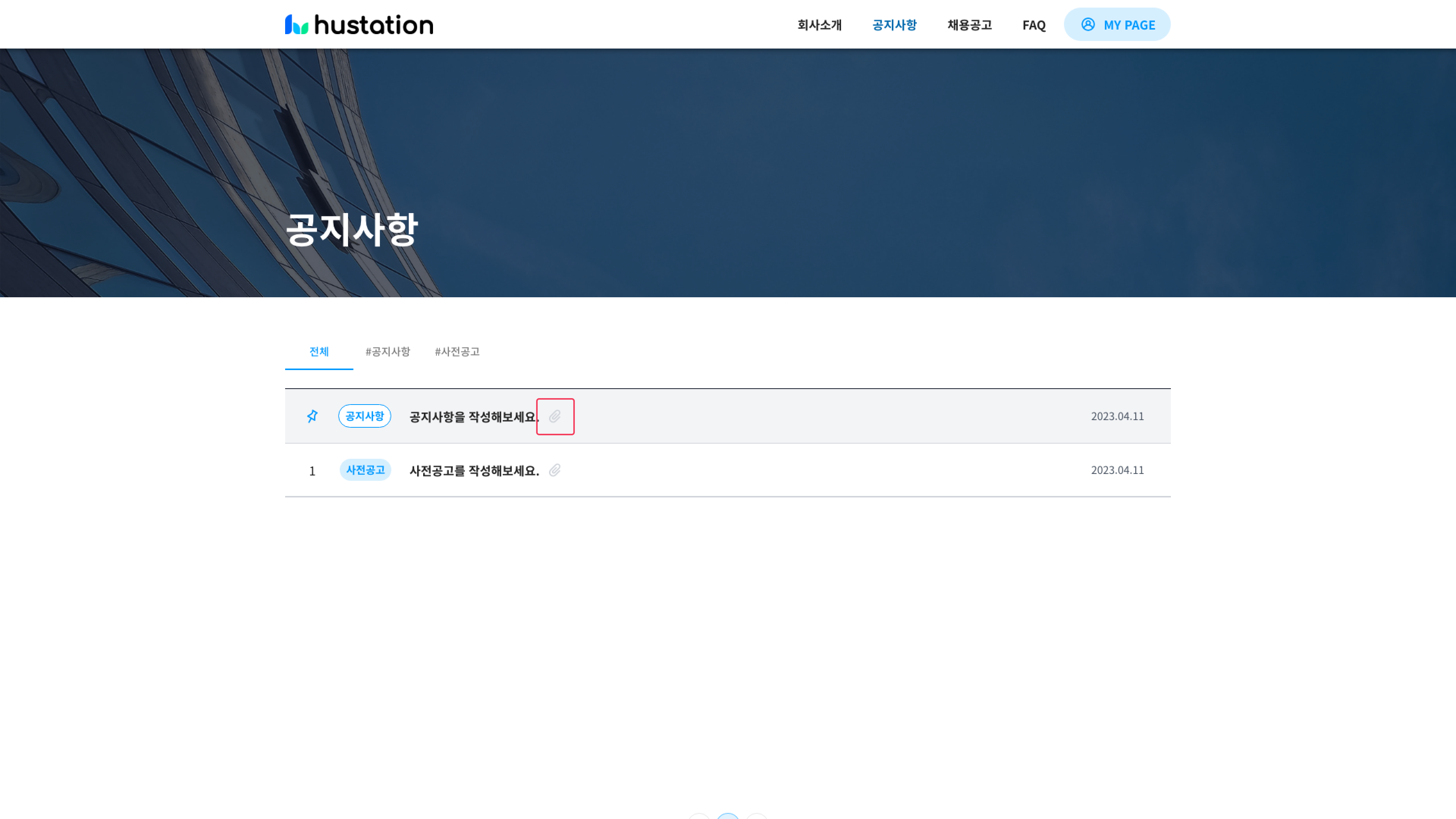Open the FAQ page
1456x819 pixels.
pyautogui.click(x=1034, y=25)
